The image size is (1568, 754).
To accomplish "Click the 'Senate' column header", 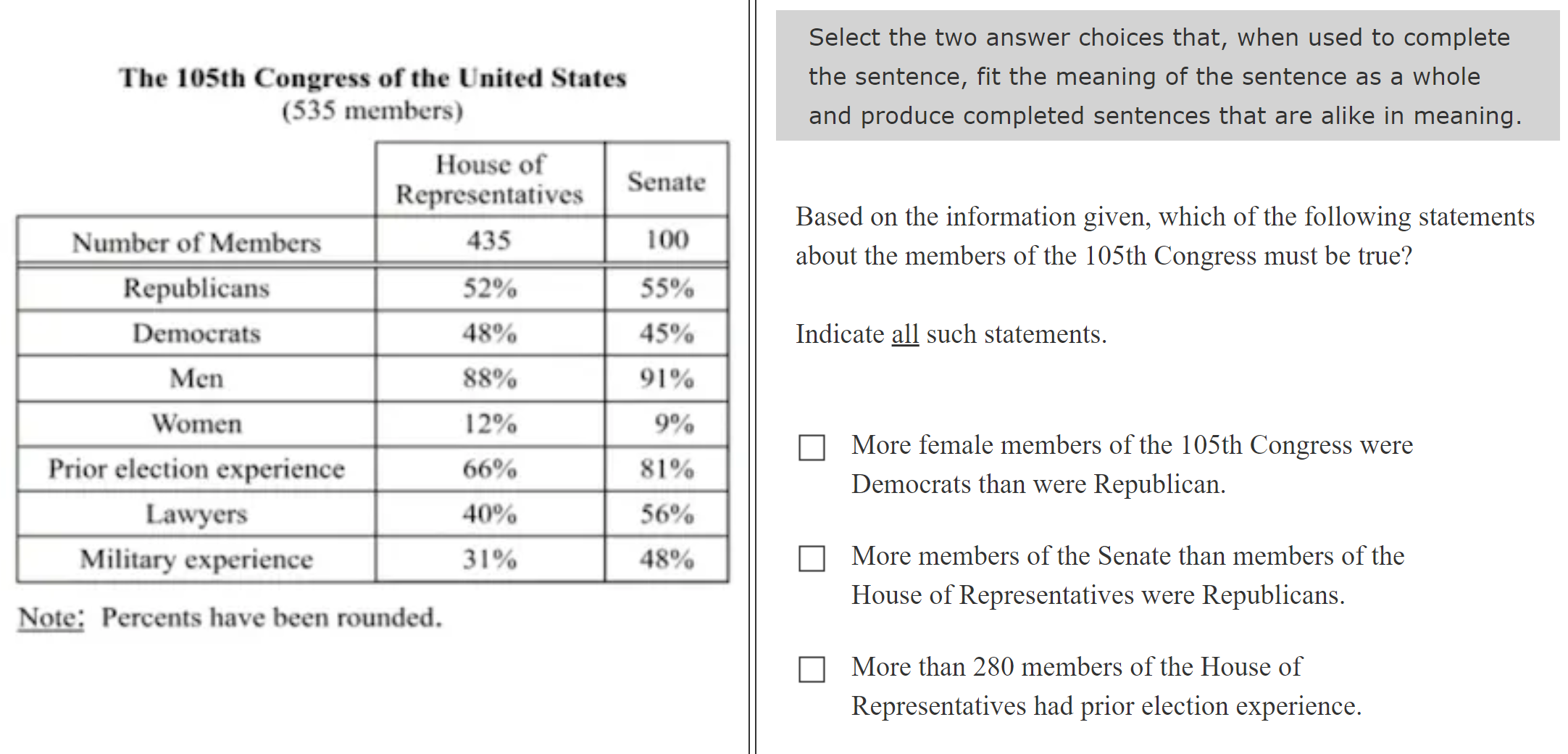I will pos(666,181).
